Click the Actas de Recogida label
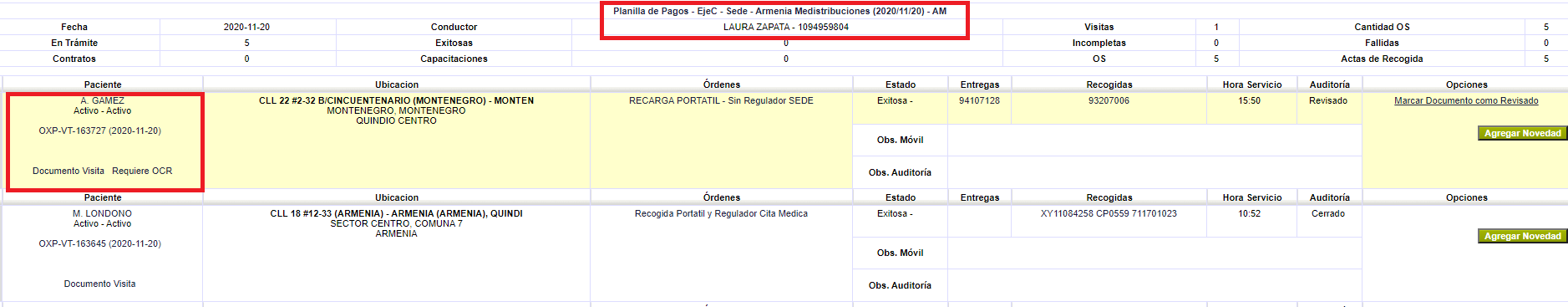This screenshot has height=307, width=1568. [x=1382, y=59]
